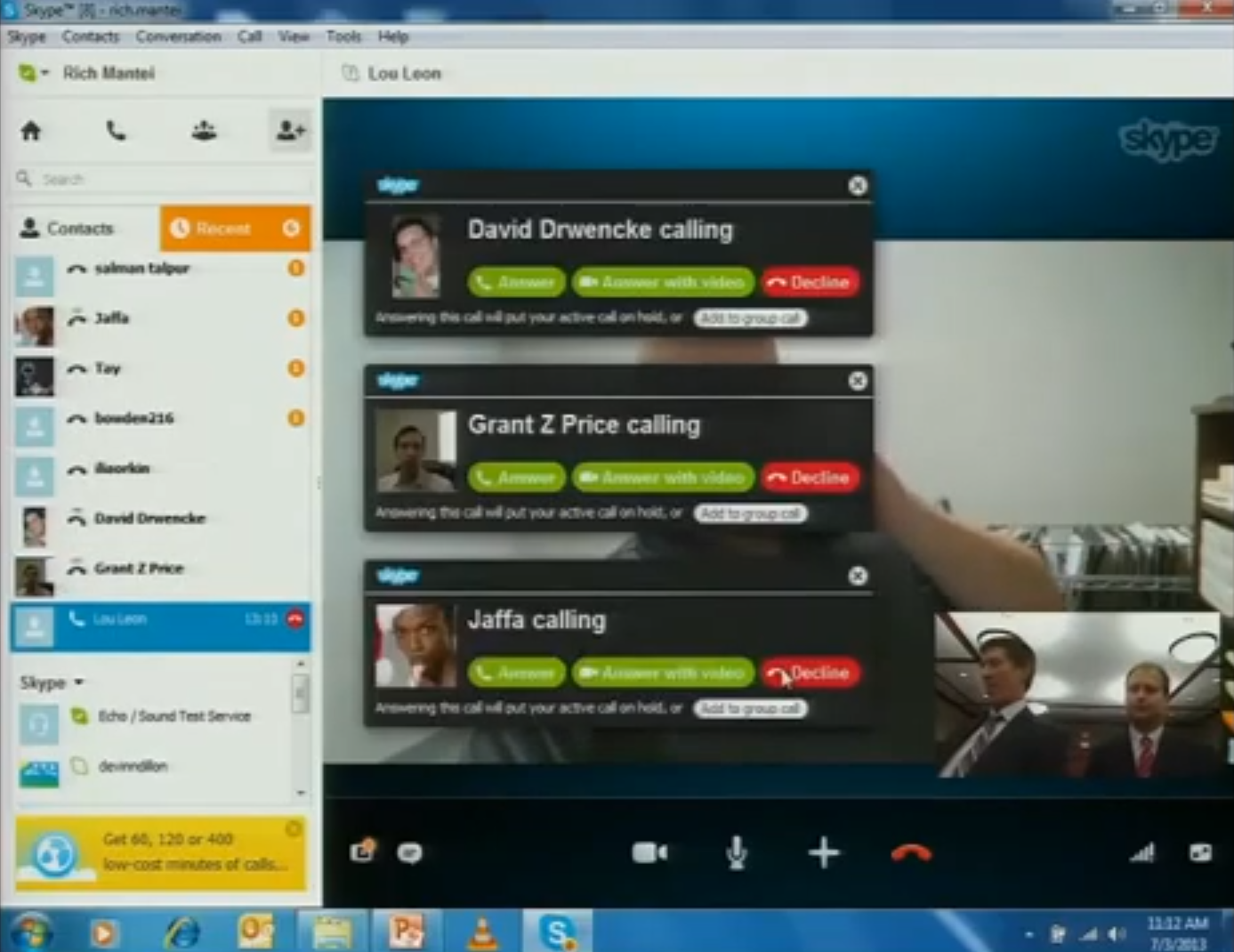Add Grant Z Price to group call

pos(750,513)
